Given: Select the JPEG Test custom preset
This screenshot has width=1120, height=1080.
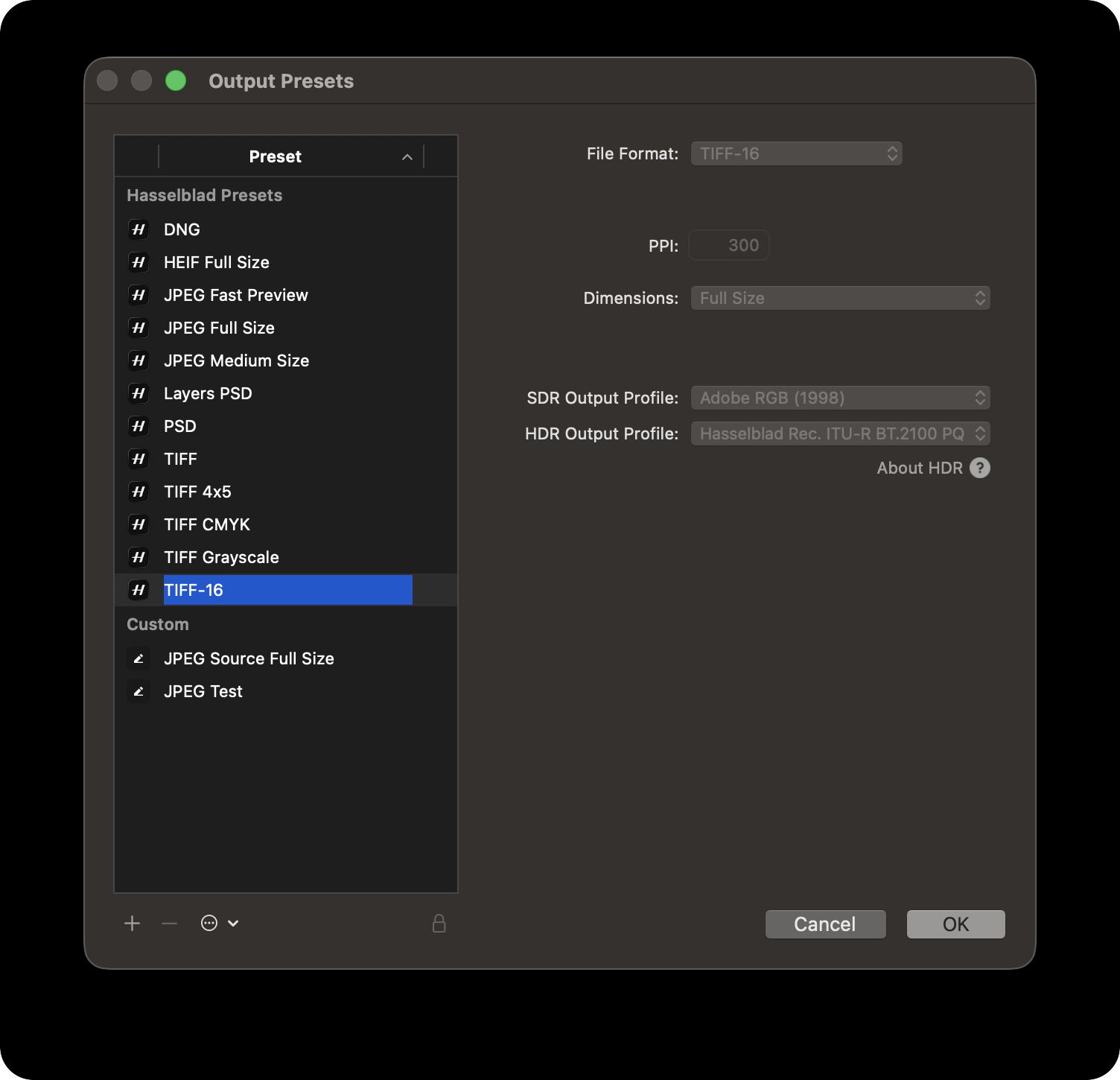Looking at the screenshot, I should point(286,691).
